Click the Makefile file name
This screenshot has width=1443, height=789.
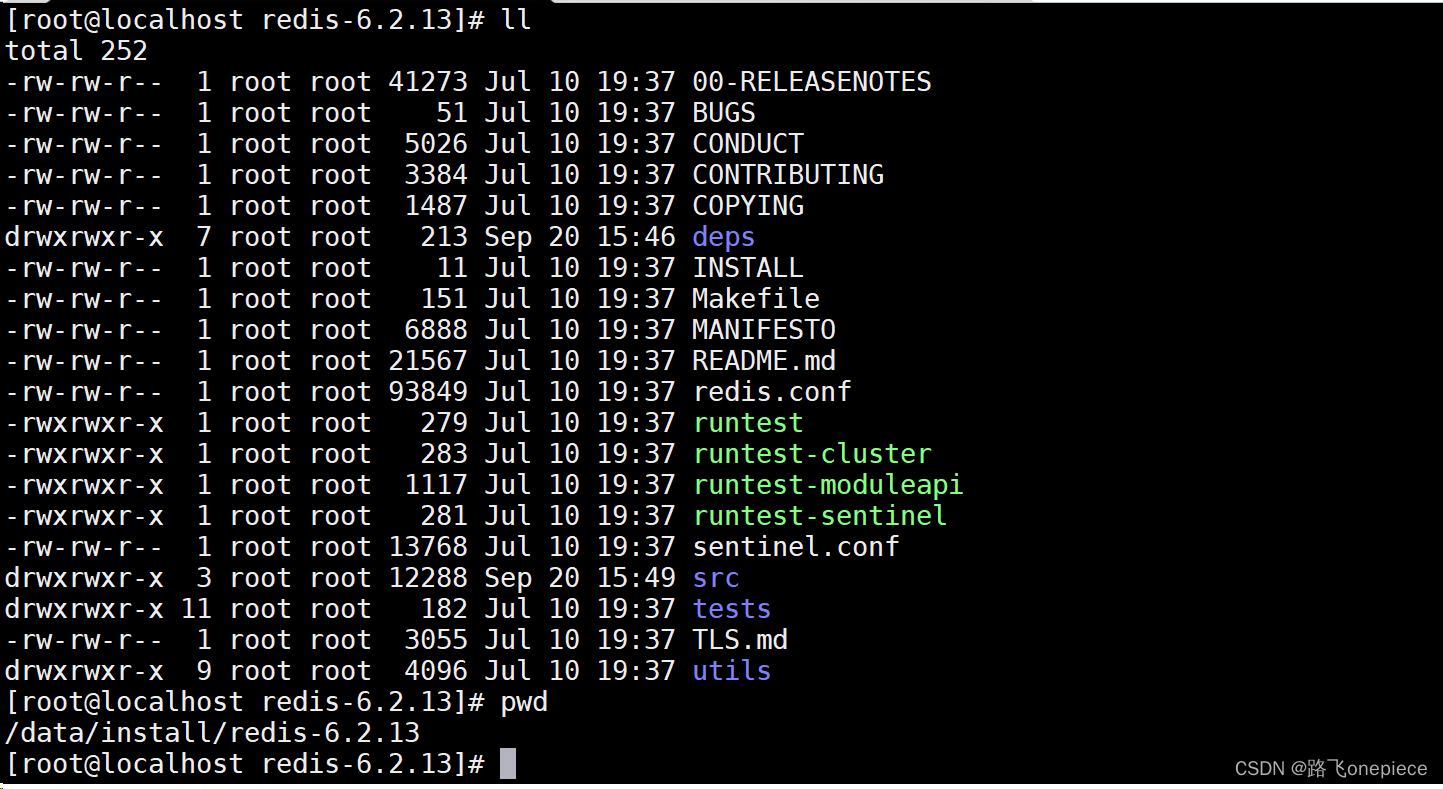point(755,299)
